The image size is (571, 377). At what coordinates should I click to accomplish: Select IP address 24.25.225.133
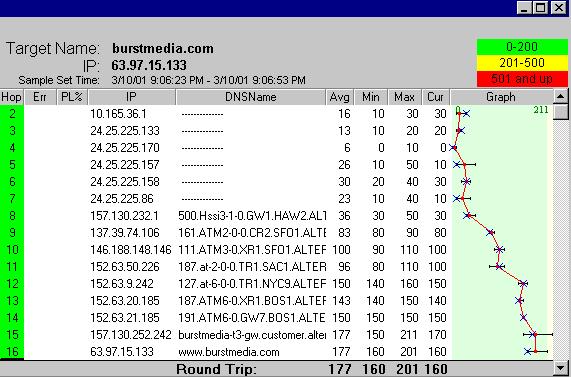tap(125, 131)
